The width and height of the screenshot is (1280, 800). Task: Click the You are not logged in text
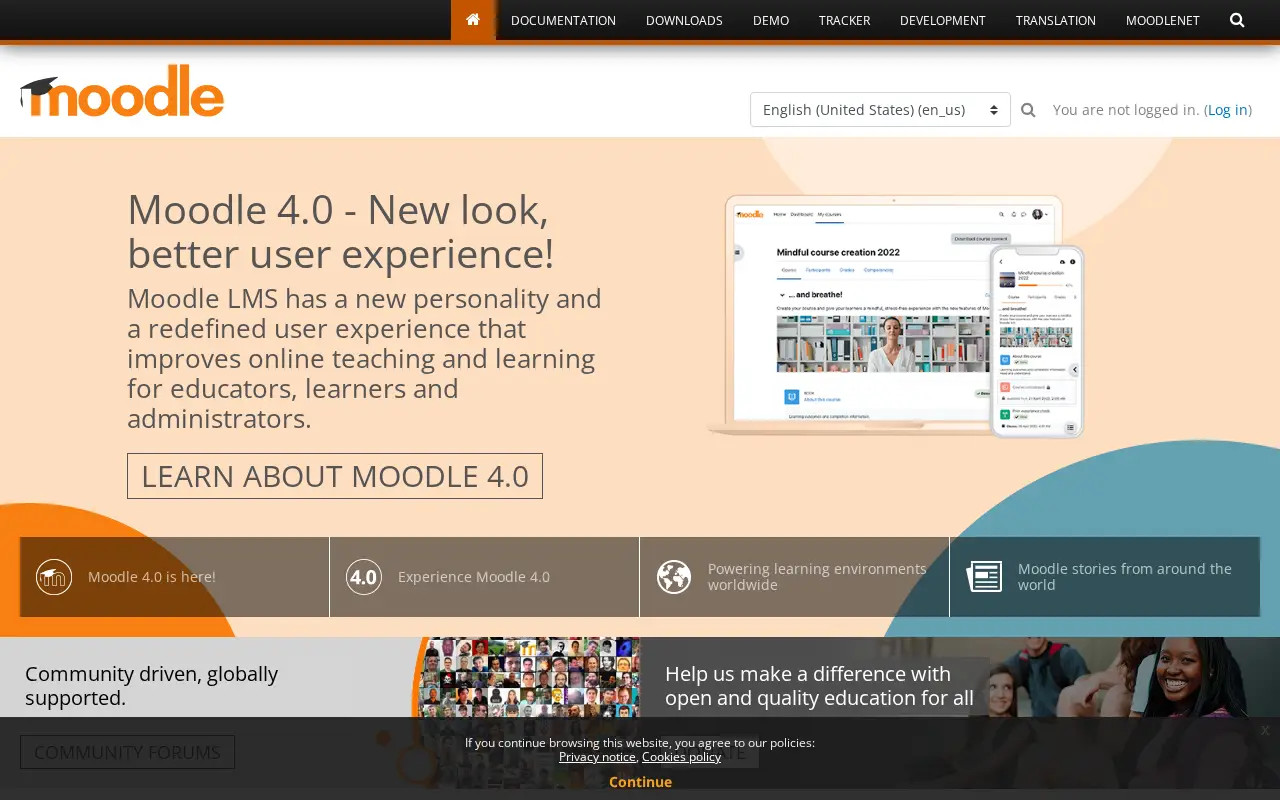[x=1126, y=110]
